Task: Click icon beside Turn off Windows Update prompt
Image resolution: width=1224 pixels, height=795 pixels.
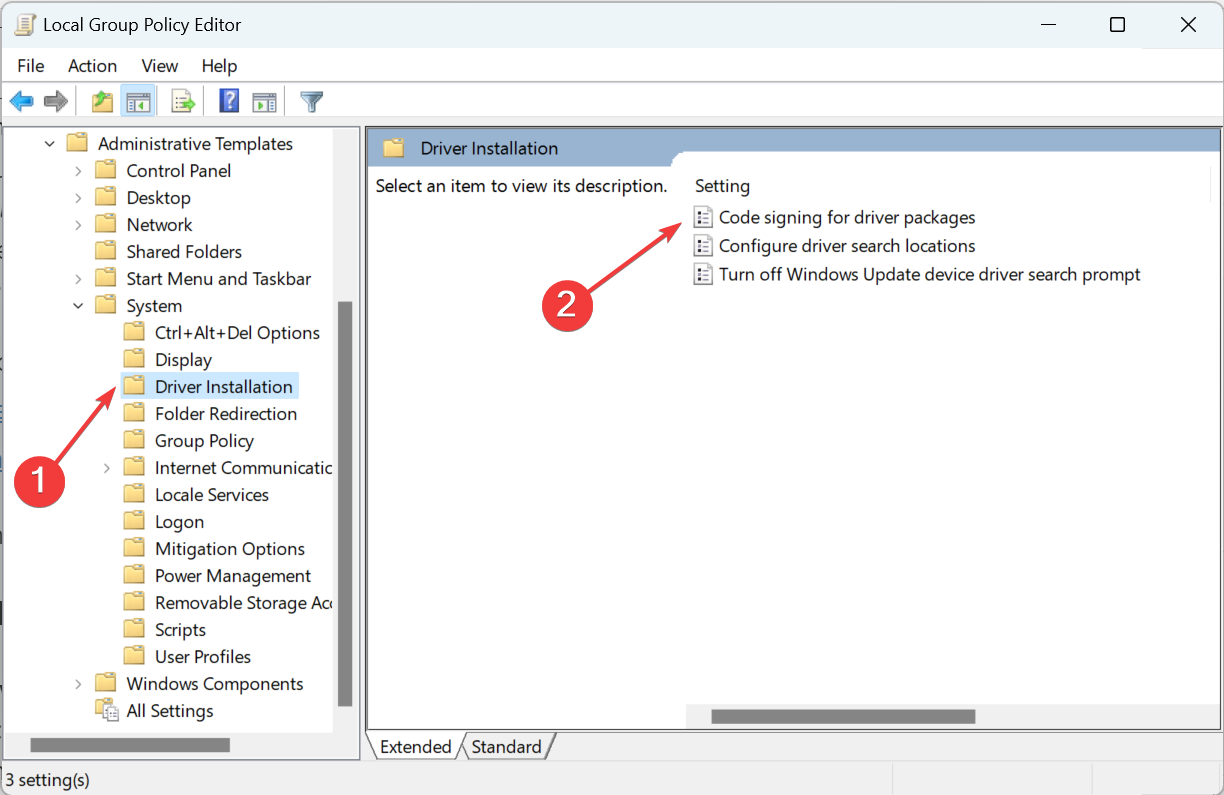Action: point(703,274)
